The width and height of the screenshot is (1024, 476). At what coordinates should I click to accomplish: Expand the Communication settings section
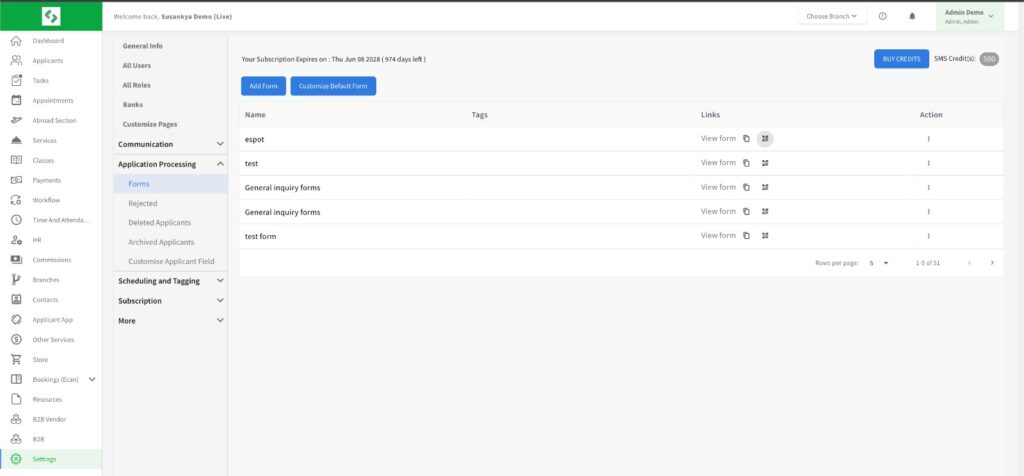pos(171,144)
